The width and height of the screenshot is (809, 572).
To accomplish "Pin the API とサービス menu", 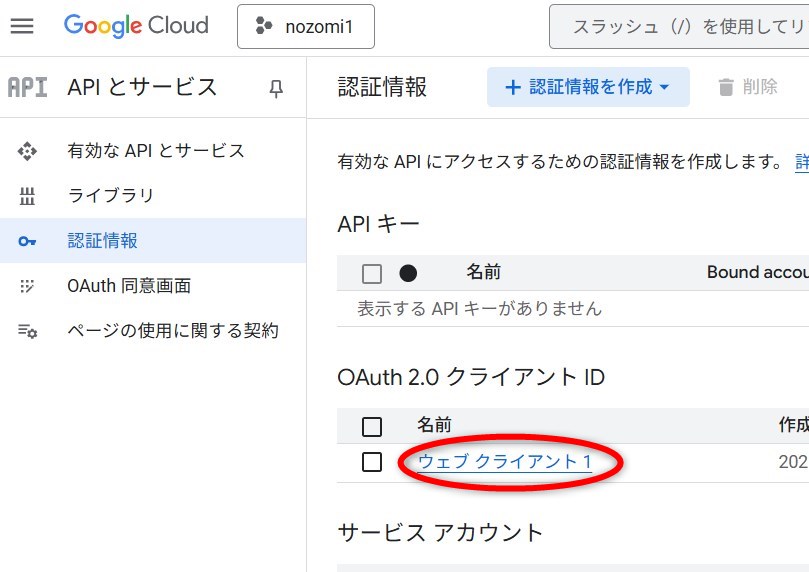I will click(276, 89).
